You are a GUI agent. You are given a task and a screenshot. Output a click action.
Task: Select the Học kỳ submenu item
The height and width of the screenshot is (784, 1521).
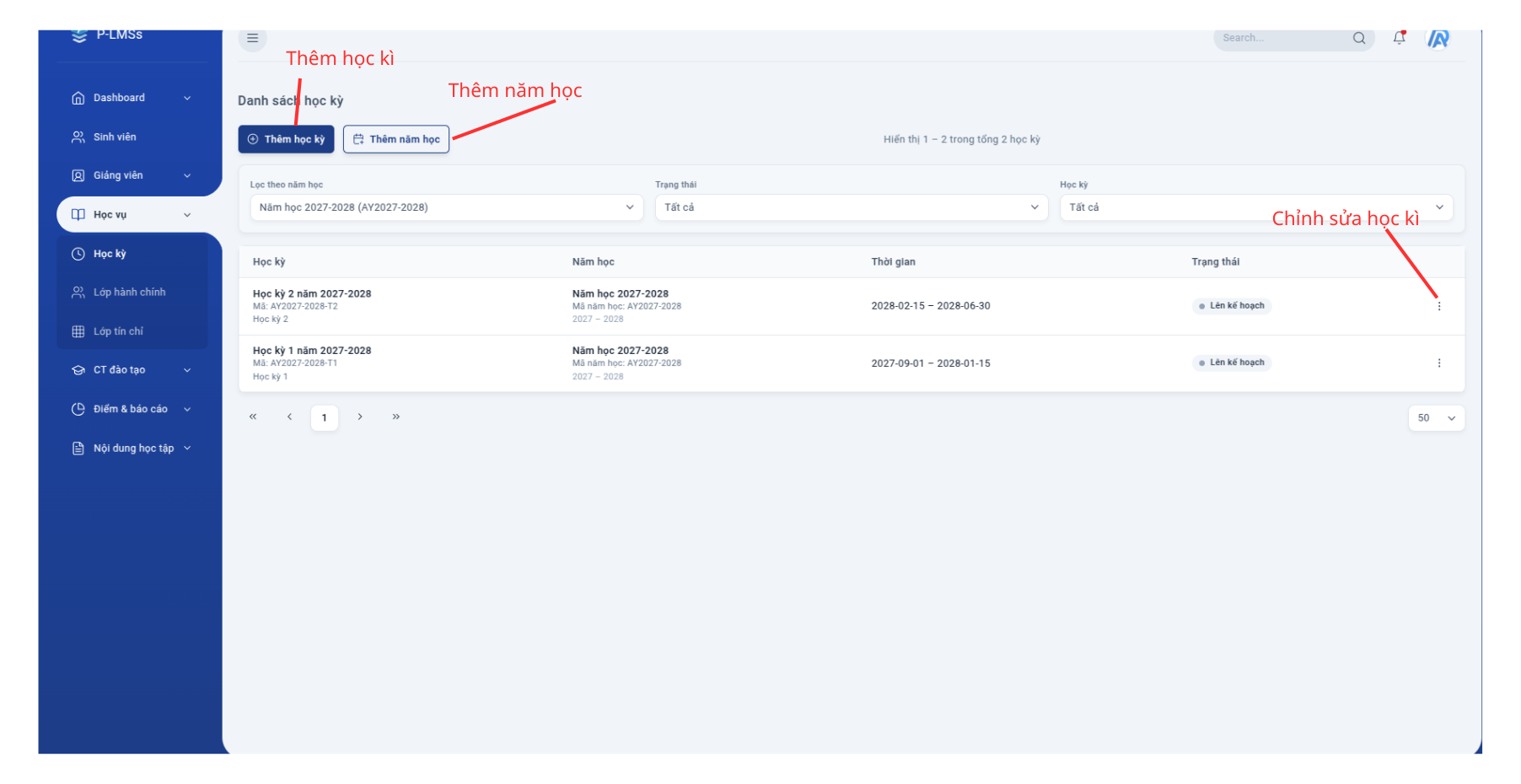pos(132,254)
